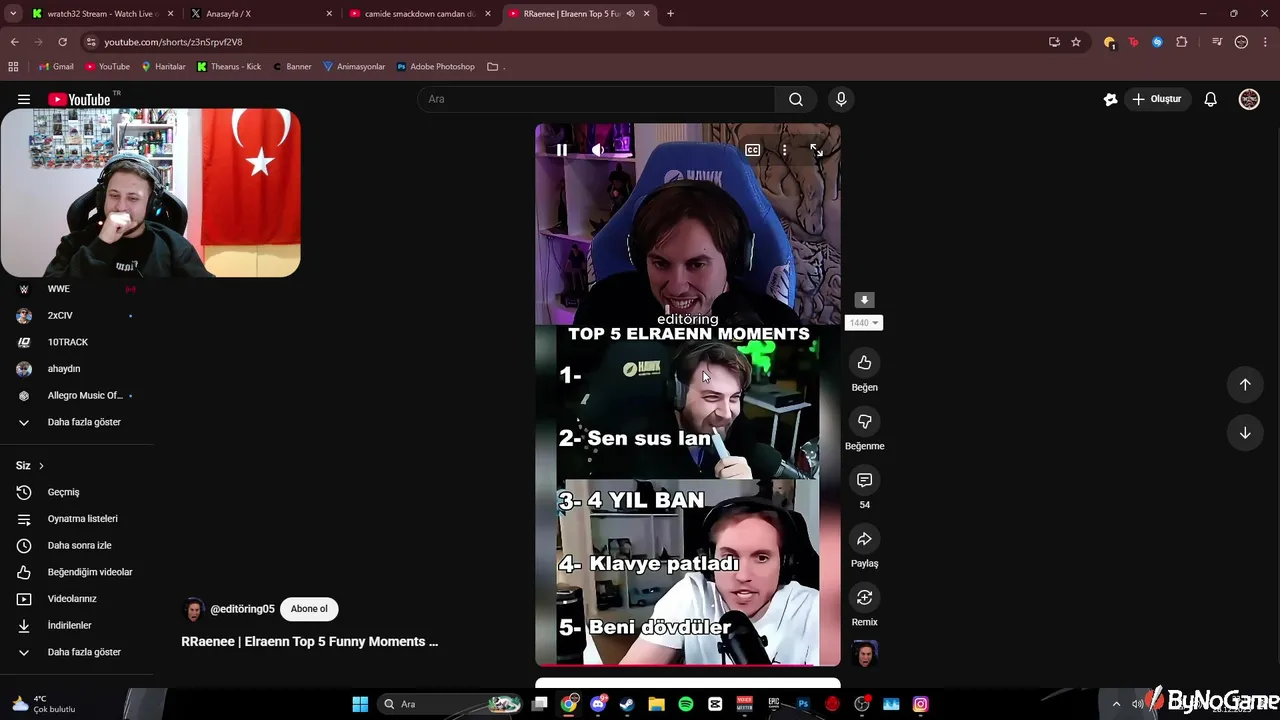Image resolution: width=1280 pixels, height=720 pixels.
Task: Mute the RRaenee tab audio icon
Action: (x=630, y=14)
